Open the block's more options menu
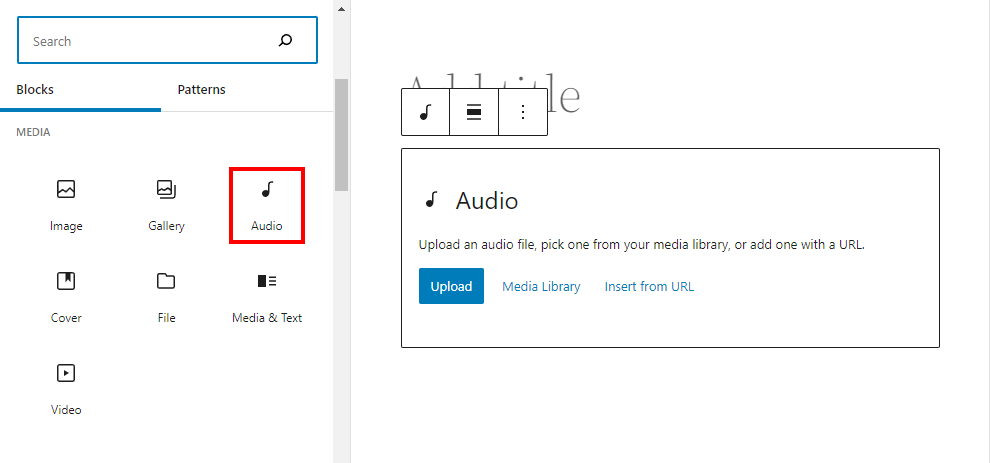The width and height of the screenshot is (990, 463). [x=522, y=112]
